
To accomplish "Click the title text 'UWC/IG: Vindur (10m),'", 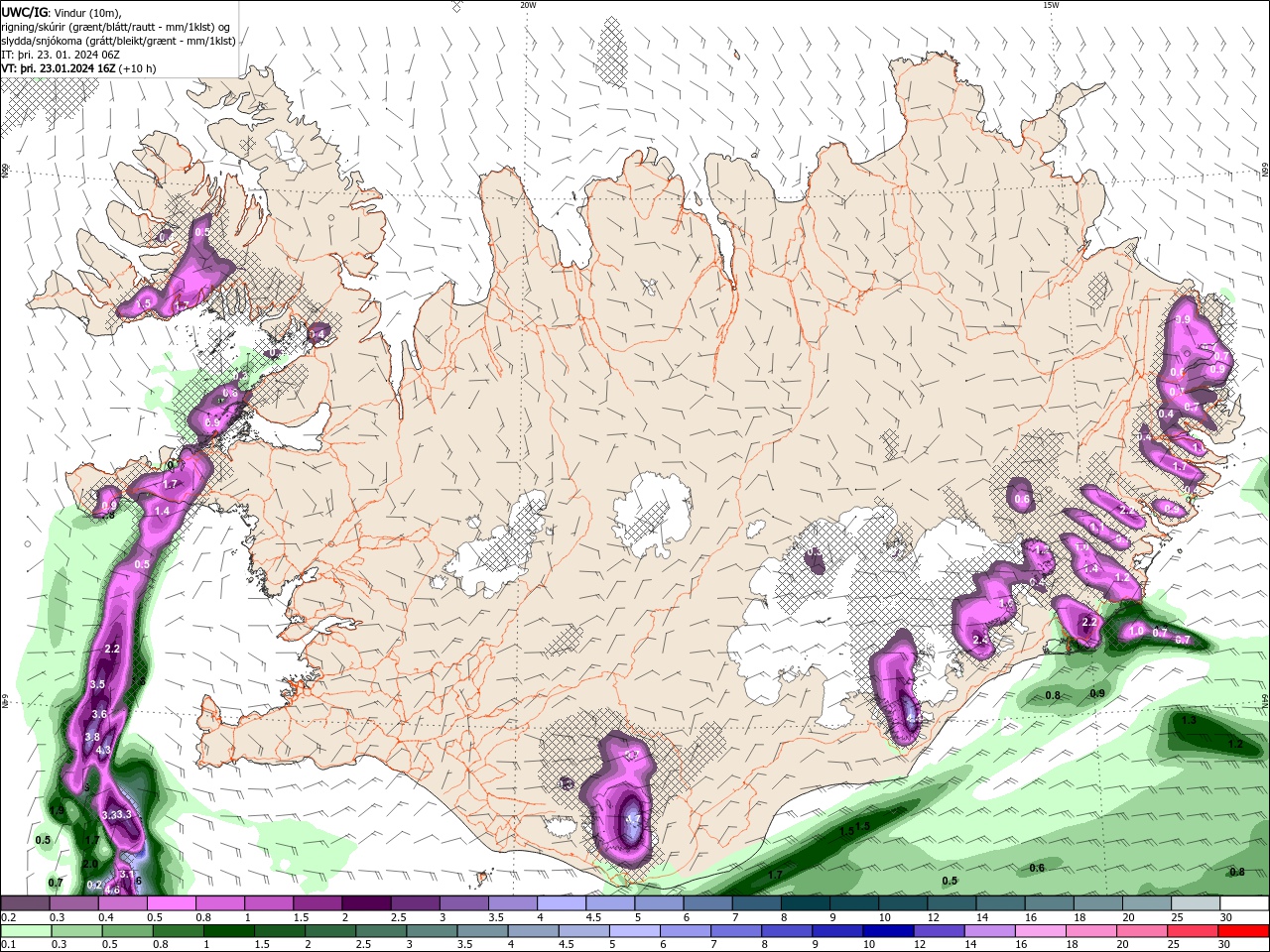I will click(62, 12).
